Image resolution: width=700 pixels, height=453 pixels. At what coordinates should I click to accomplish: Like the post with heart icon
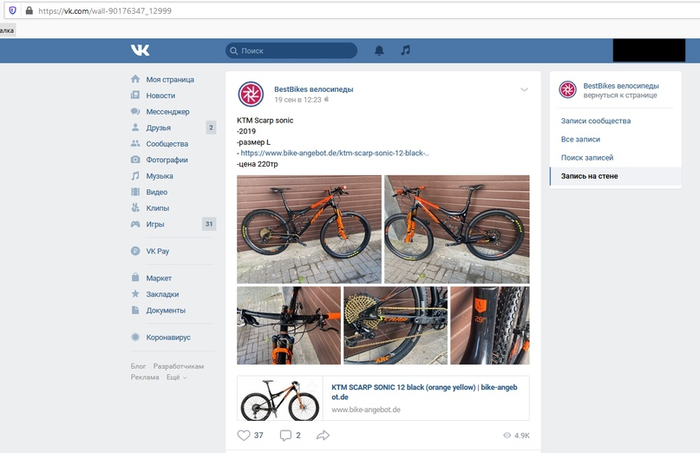(x=244, y=435)
